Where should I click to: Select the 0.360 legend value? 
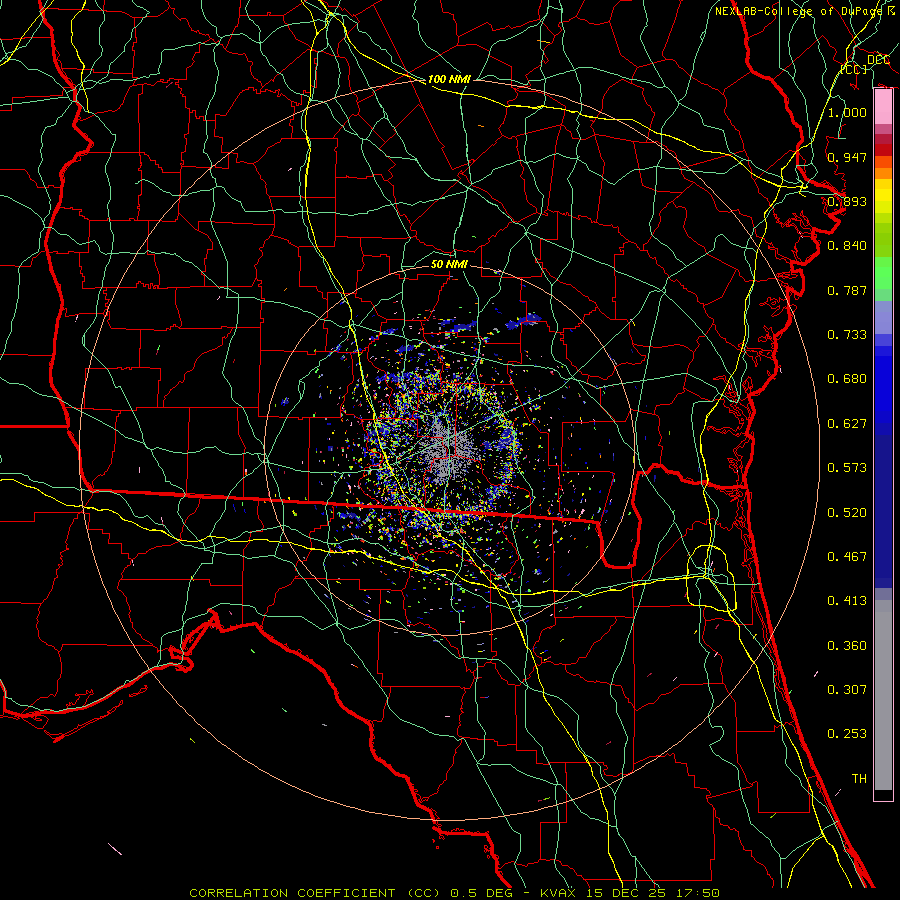coord(847,646)
